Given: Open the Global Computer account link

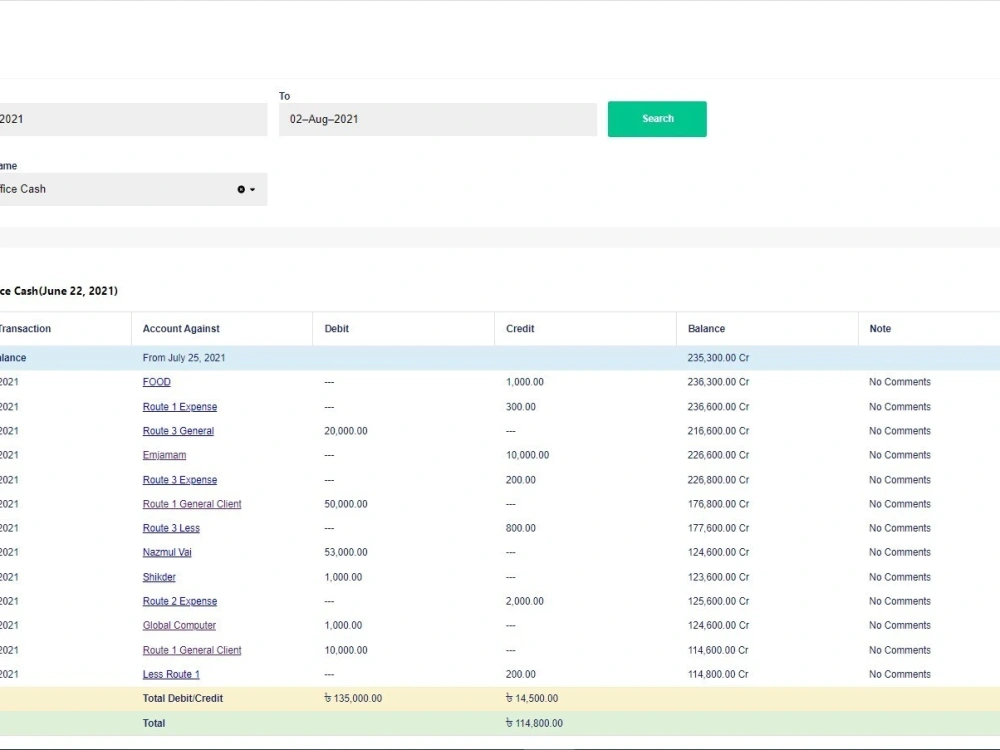Looking at the screenshot, I should [179, 626].
